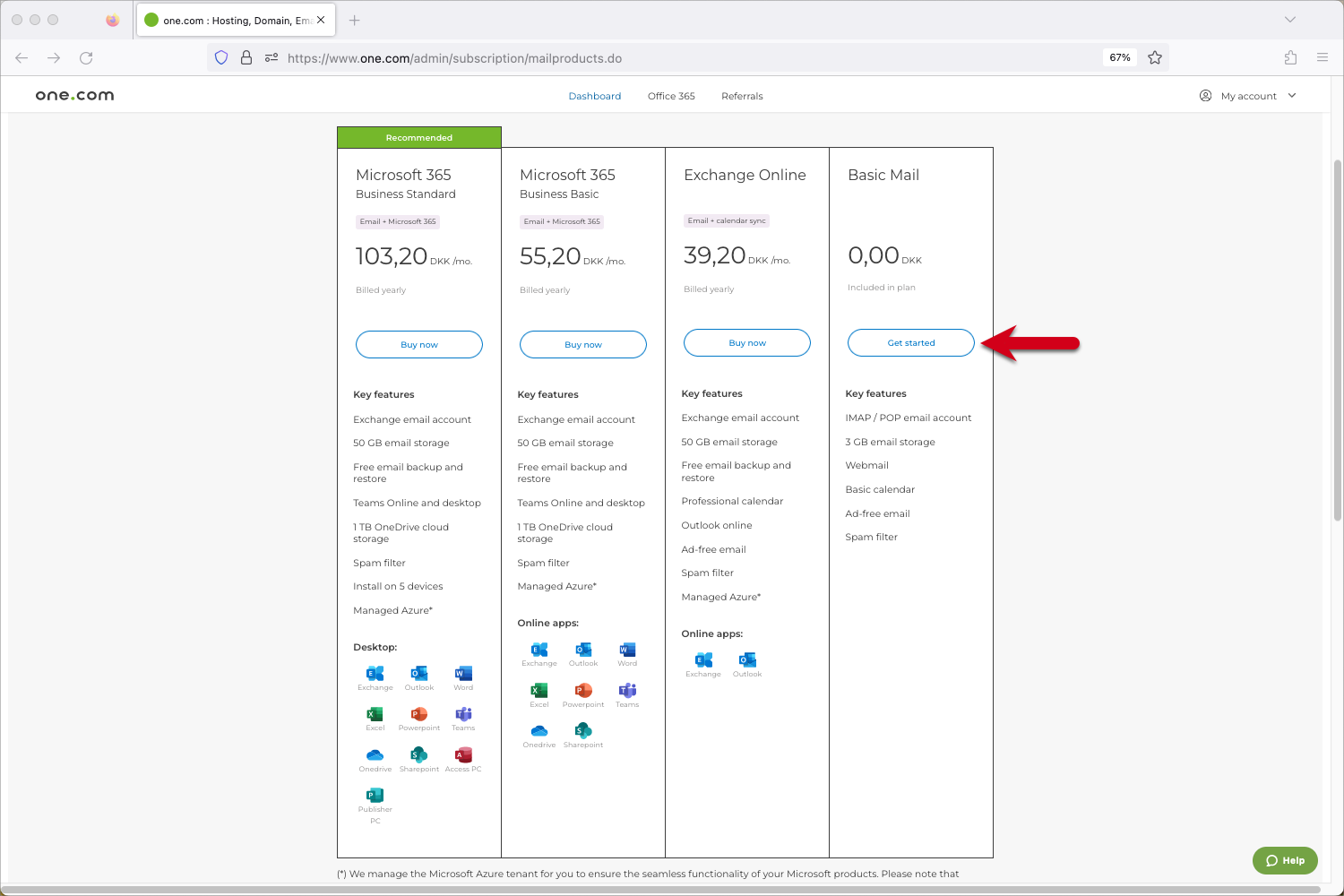Screen dimensions: 1344x896
Task: Click the tracking protection shield icon
Action: (221, 58)
